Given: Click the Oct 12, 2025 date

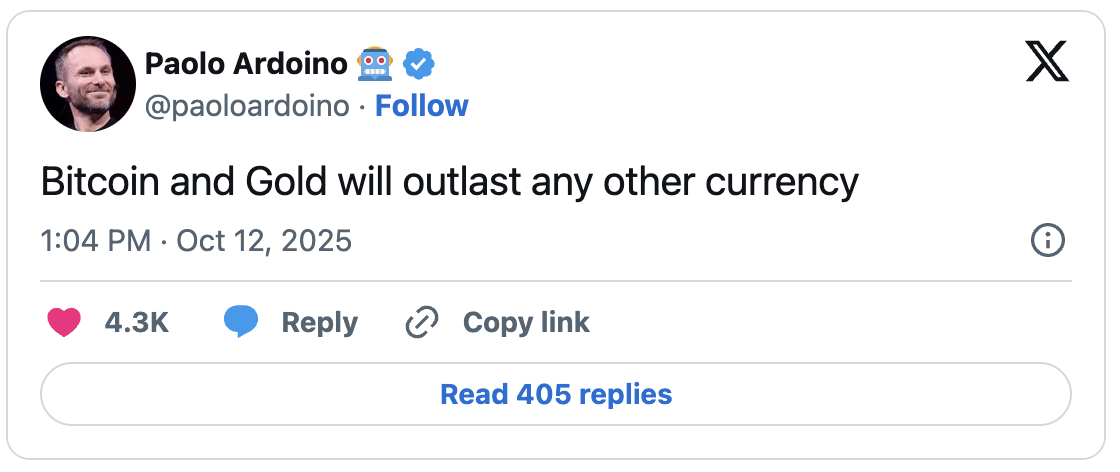Looking at the screenshot, I should [264, 241].
